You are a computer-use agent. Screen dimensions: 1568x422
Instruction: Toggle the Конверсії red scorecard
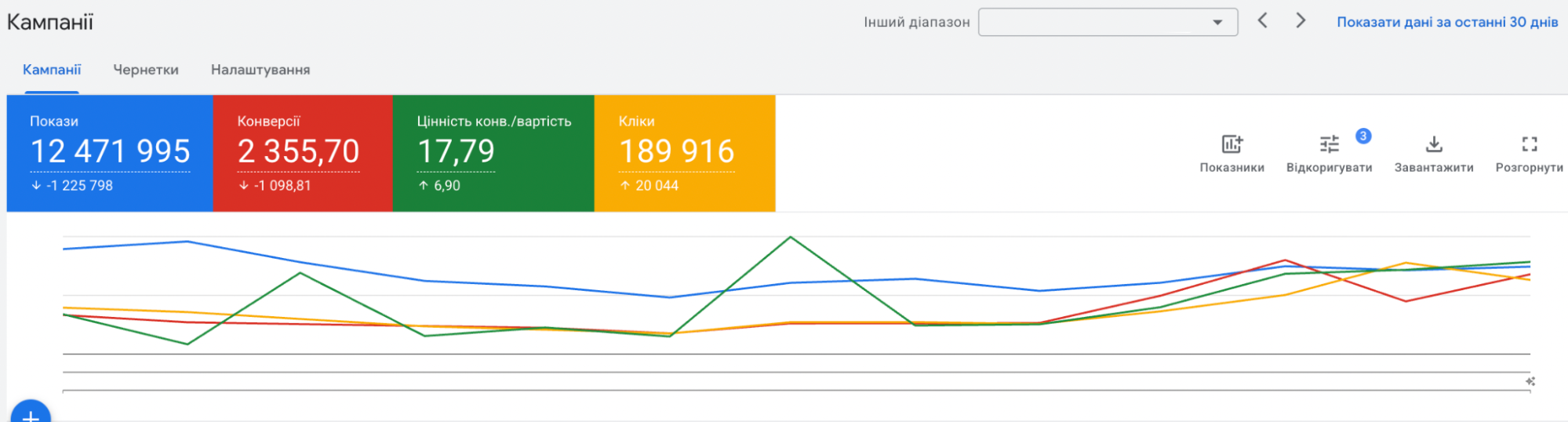tap(302, 153)
